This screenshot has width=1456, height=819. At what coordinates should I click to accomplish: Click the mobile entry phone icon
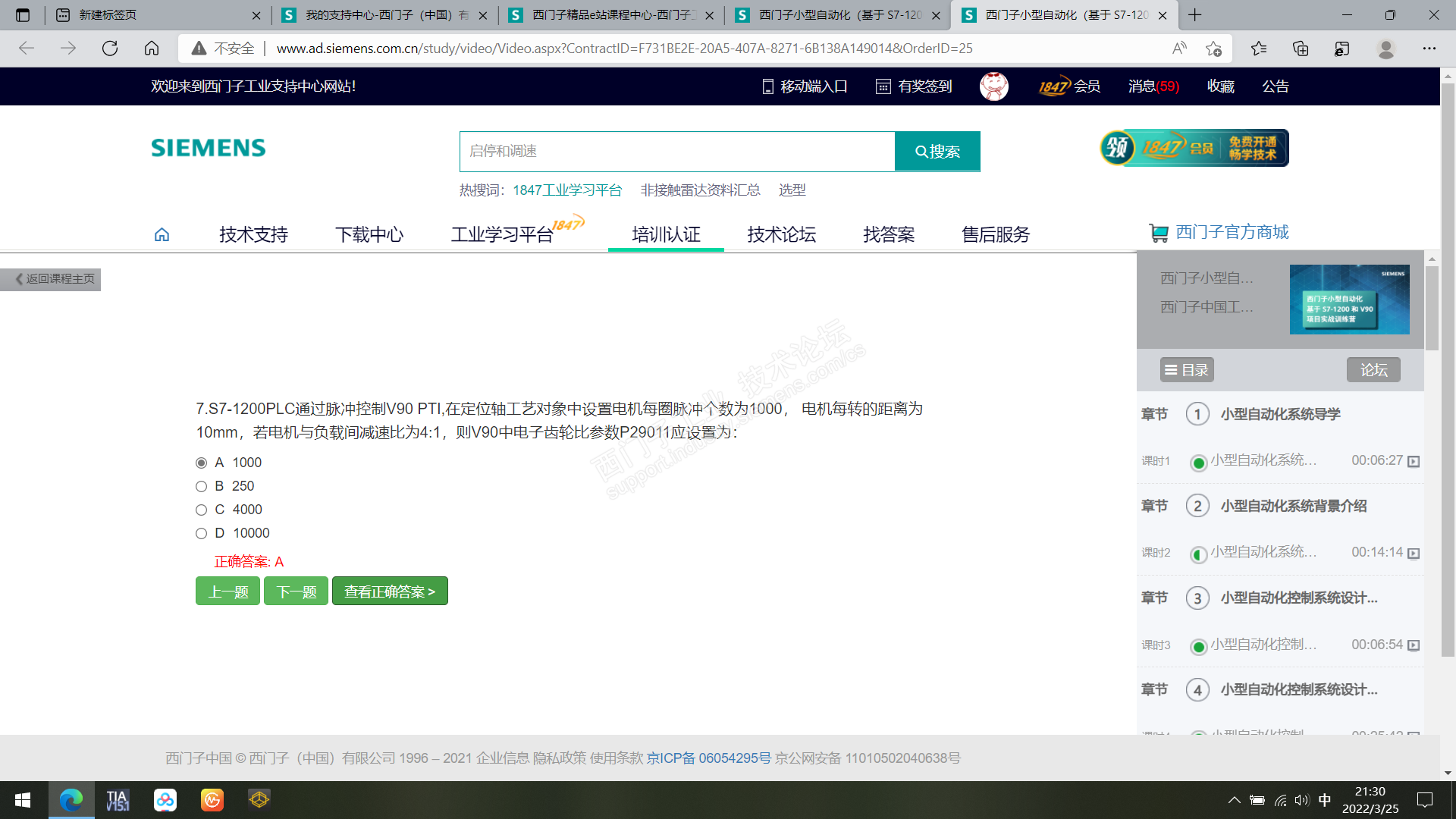[x=767, y=86]
